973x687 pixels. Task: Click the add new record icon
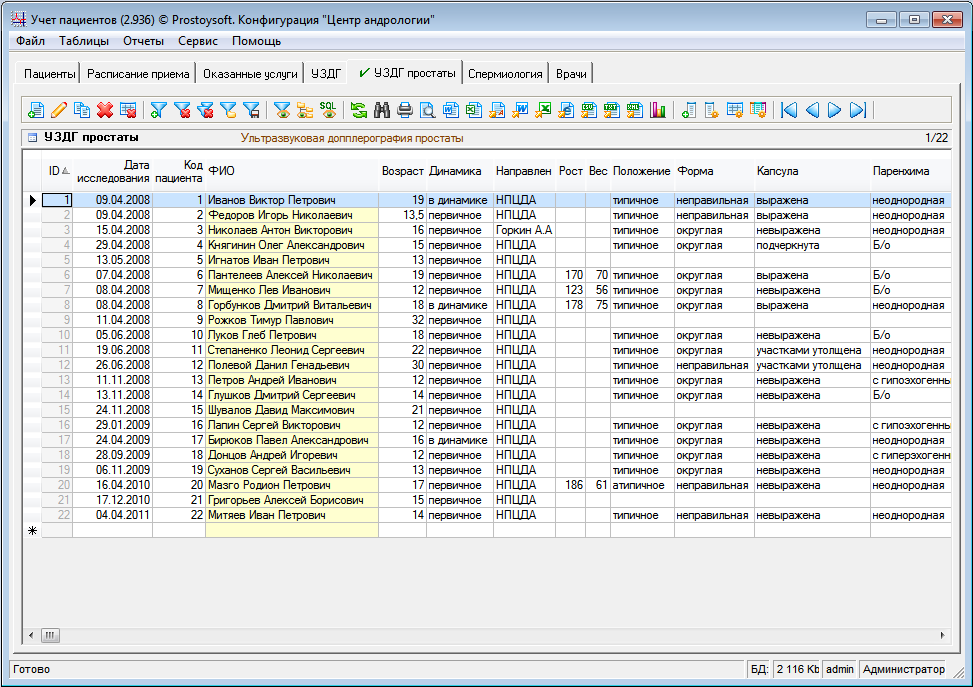point(36,110)
